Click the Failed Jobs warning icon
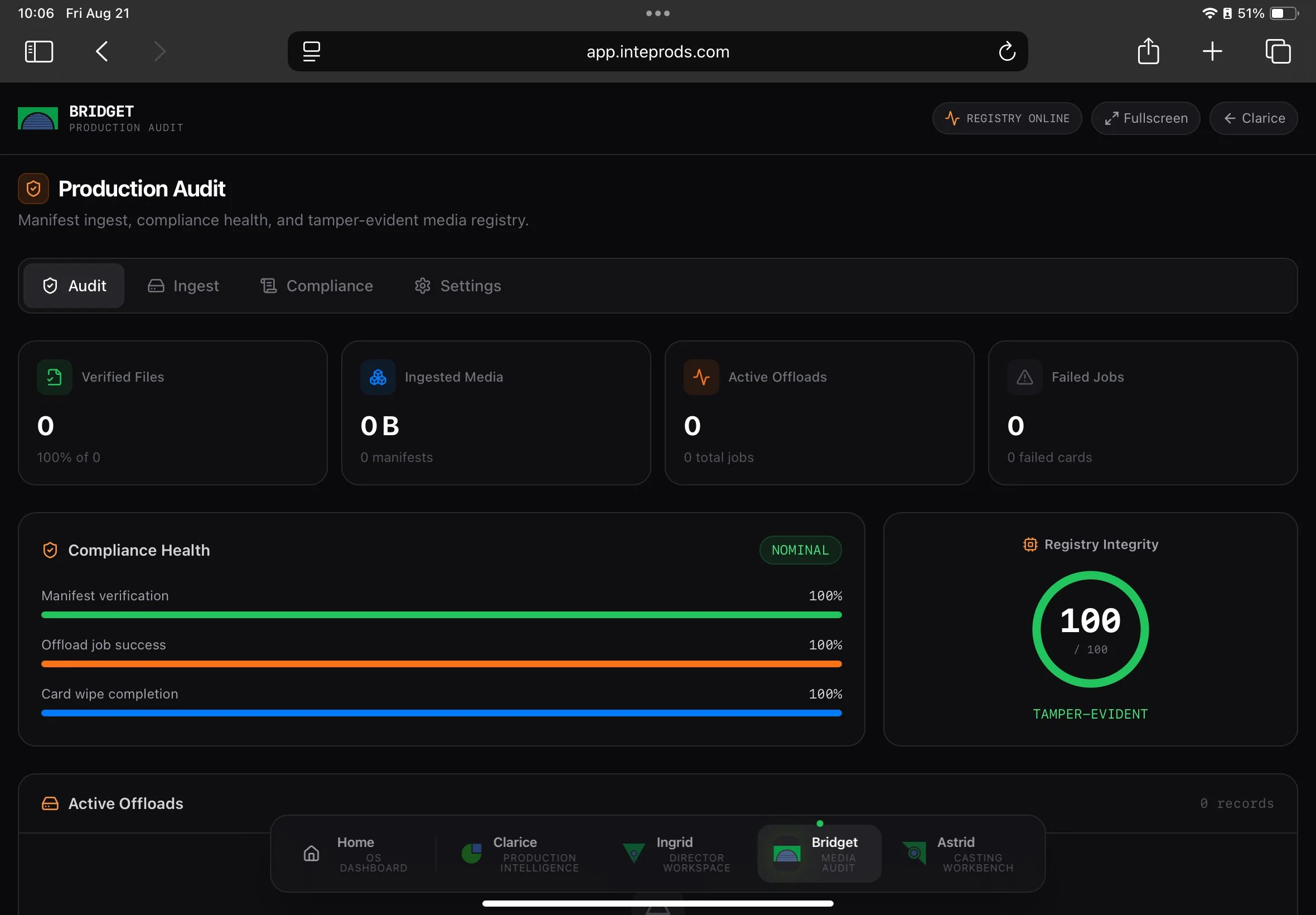This screenshot has width=1316, height=915. pyautogui.click(x=1024, y=377)
